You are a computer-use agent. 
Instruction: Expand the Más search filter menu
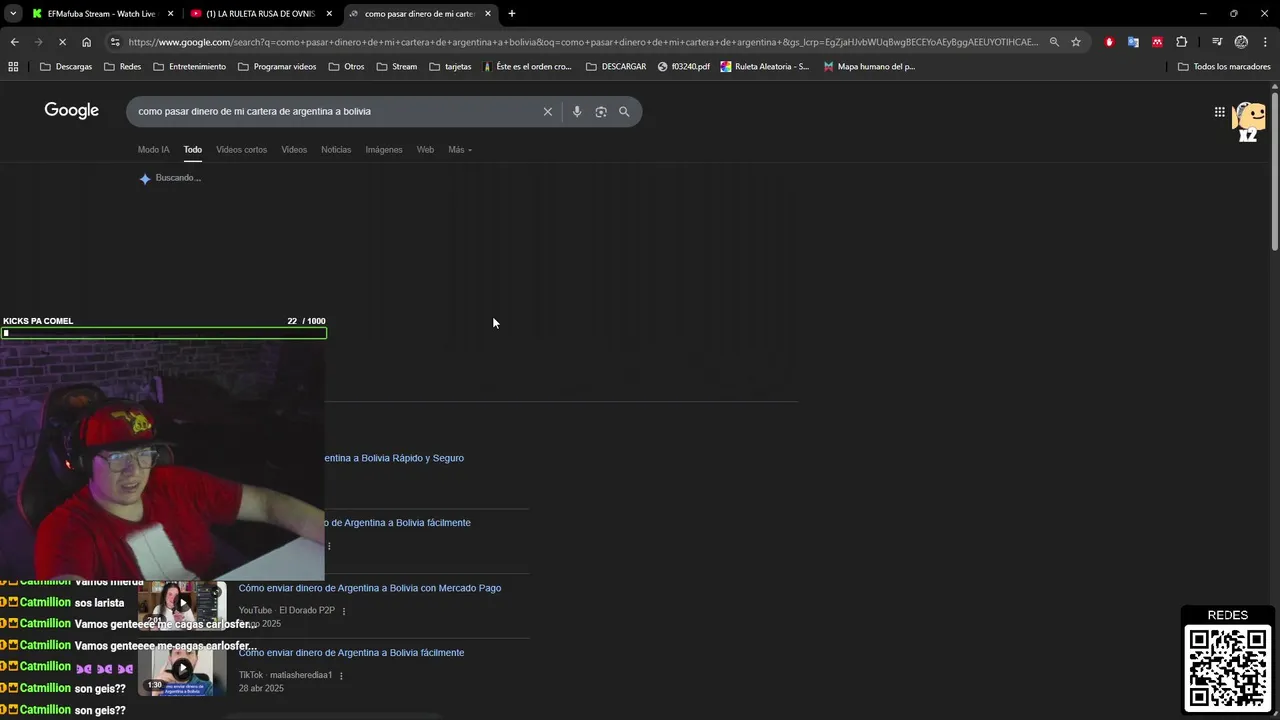[x=460, y=150]
